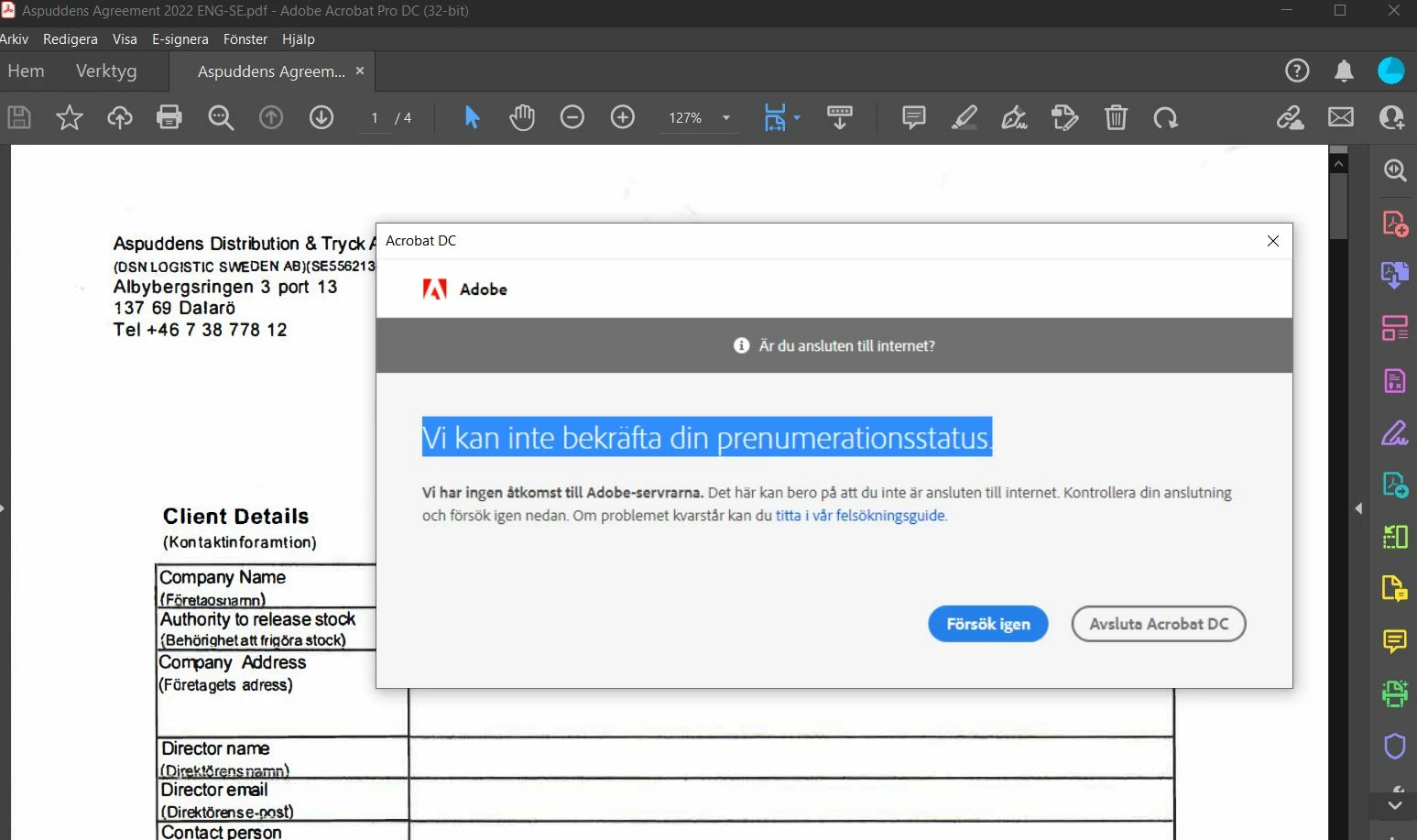Bookmark file with the star icon
The width and height of the screenshot is (1417, 840).
coord(70,117)
